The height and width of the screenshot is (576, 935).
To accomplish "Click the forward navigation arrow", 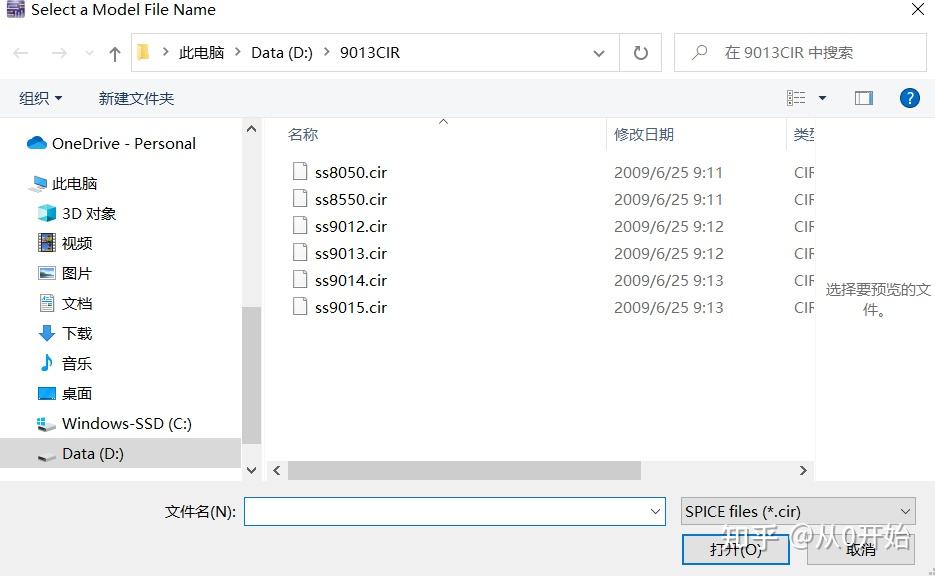I will [58, 54].
